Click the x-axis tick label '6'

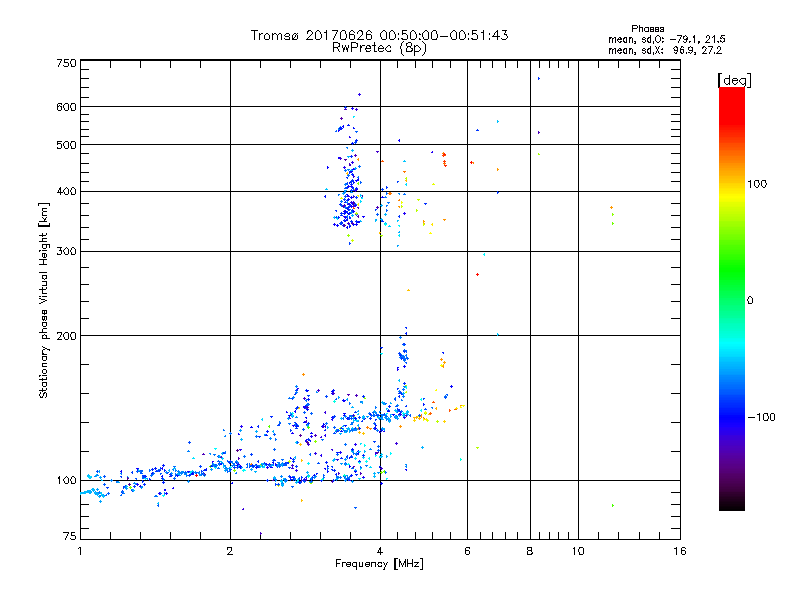[467, 551]
